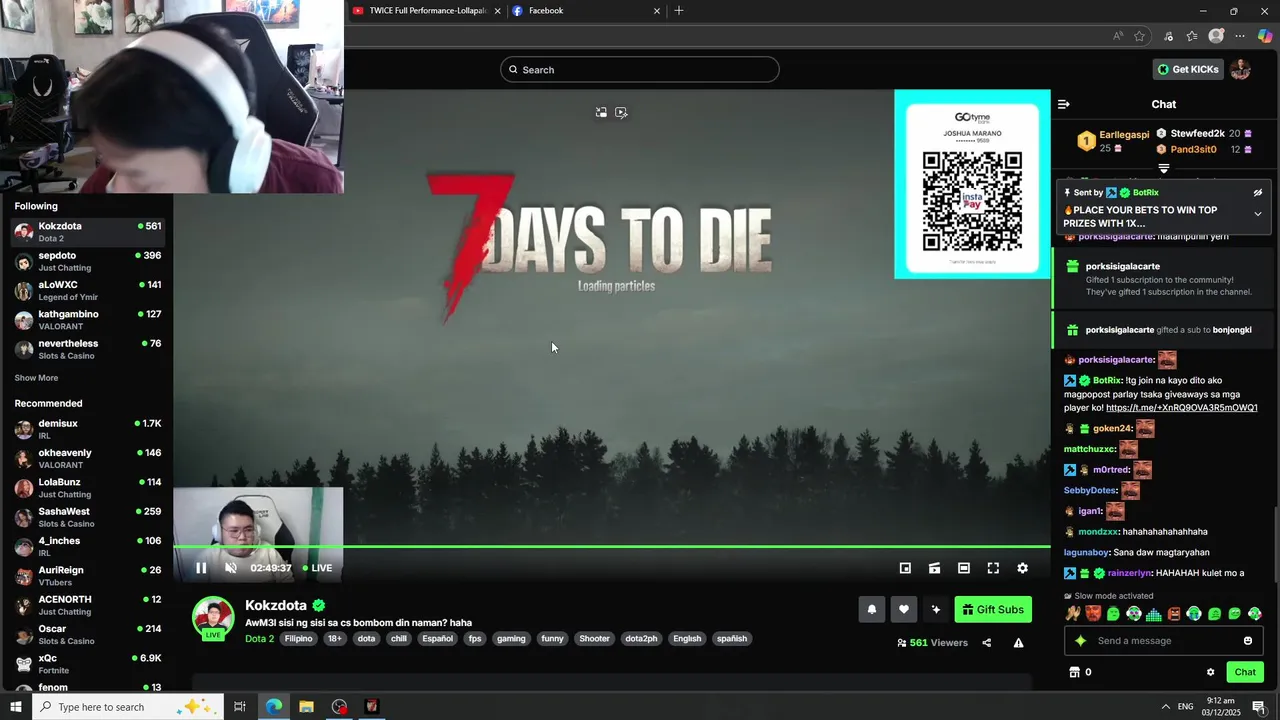The height and width of the screenshot is (720, 1280).
Task: Open the BotRix telegram link
Action: coord(1181,408)
